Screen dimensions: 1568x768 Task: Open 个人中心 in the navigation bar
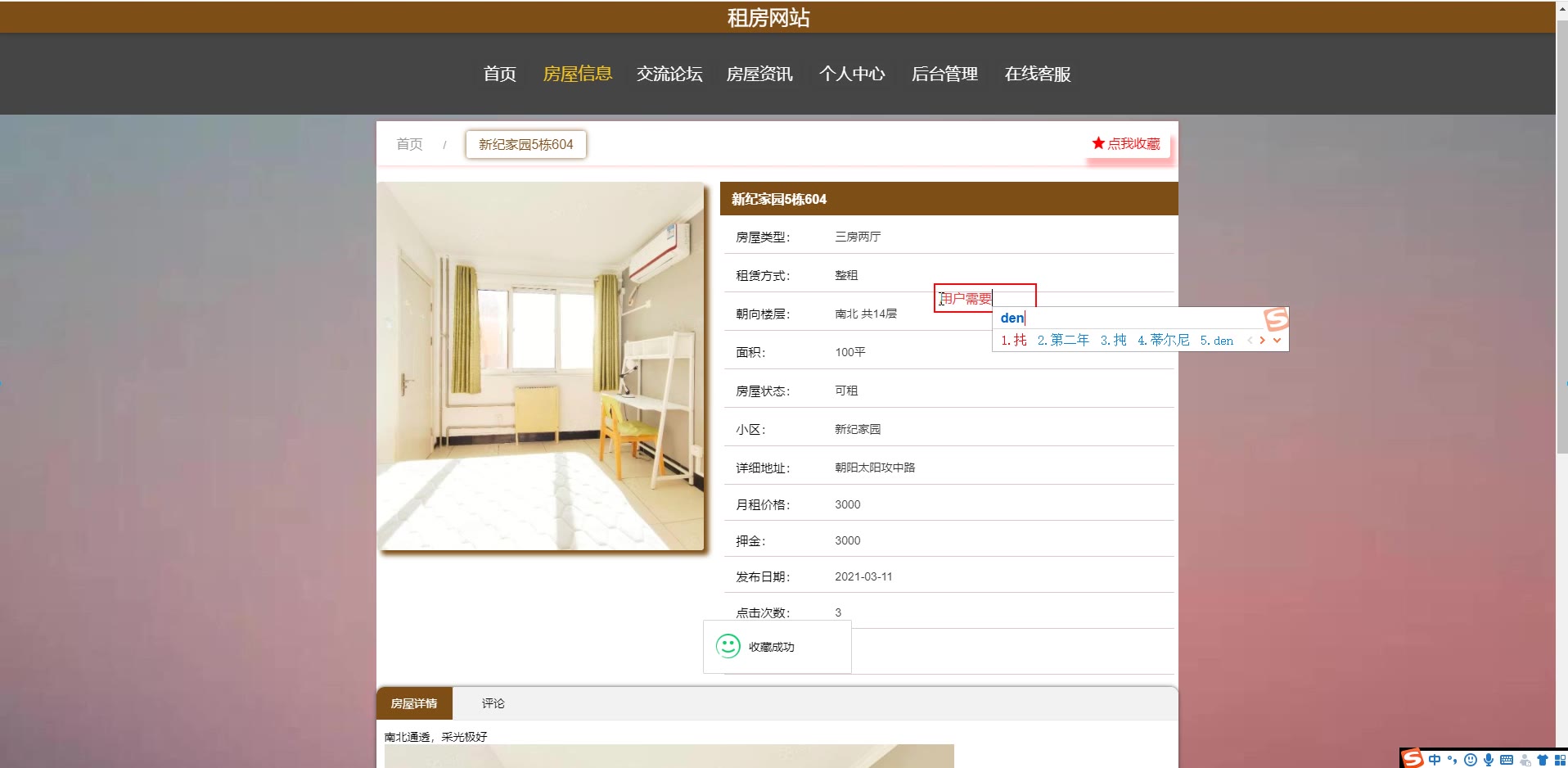click(x=852, y=74)
